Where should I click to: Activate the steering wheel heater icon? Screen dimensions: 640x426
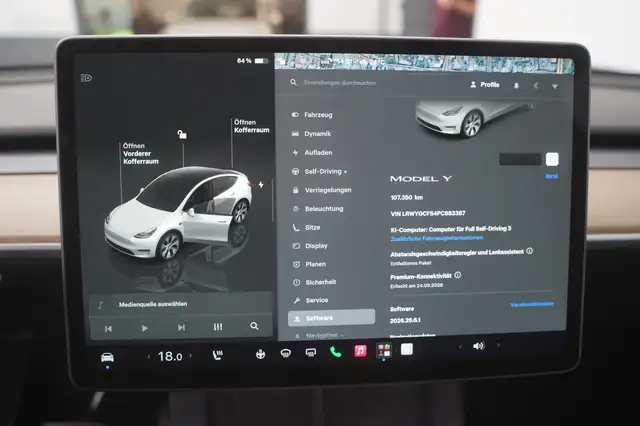[x=260, y=354]
